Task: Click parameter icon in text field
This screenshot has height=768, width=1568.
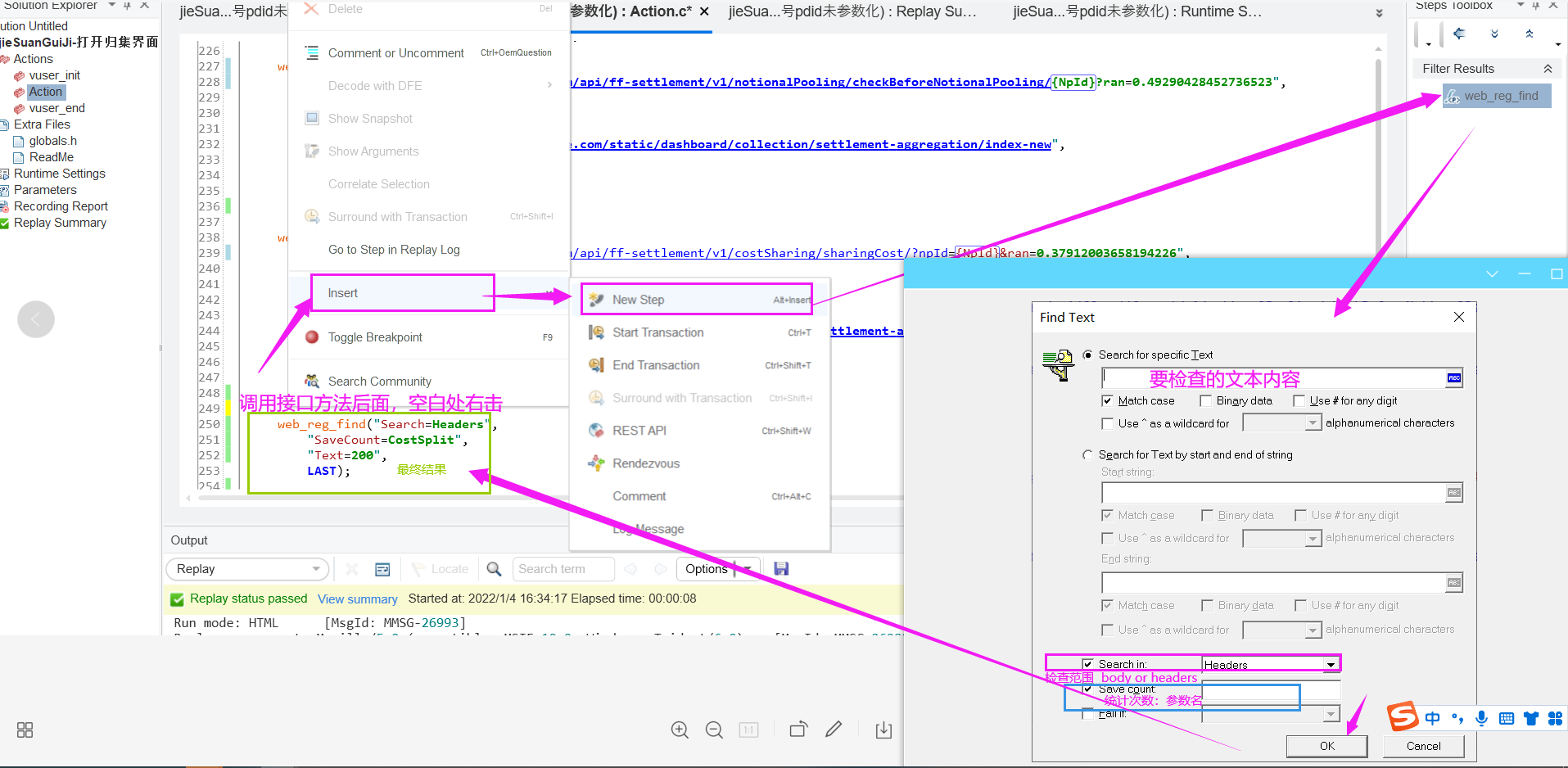Action: click(x=1454, y=378)
